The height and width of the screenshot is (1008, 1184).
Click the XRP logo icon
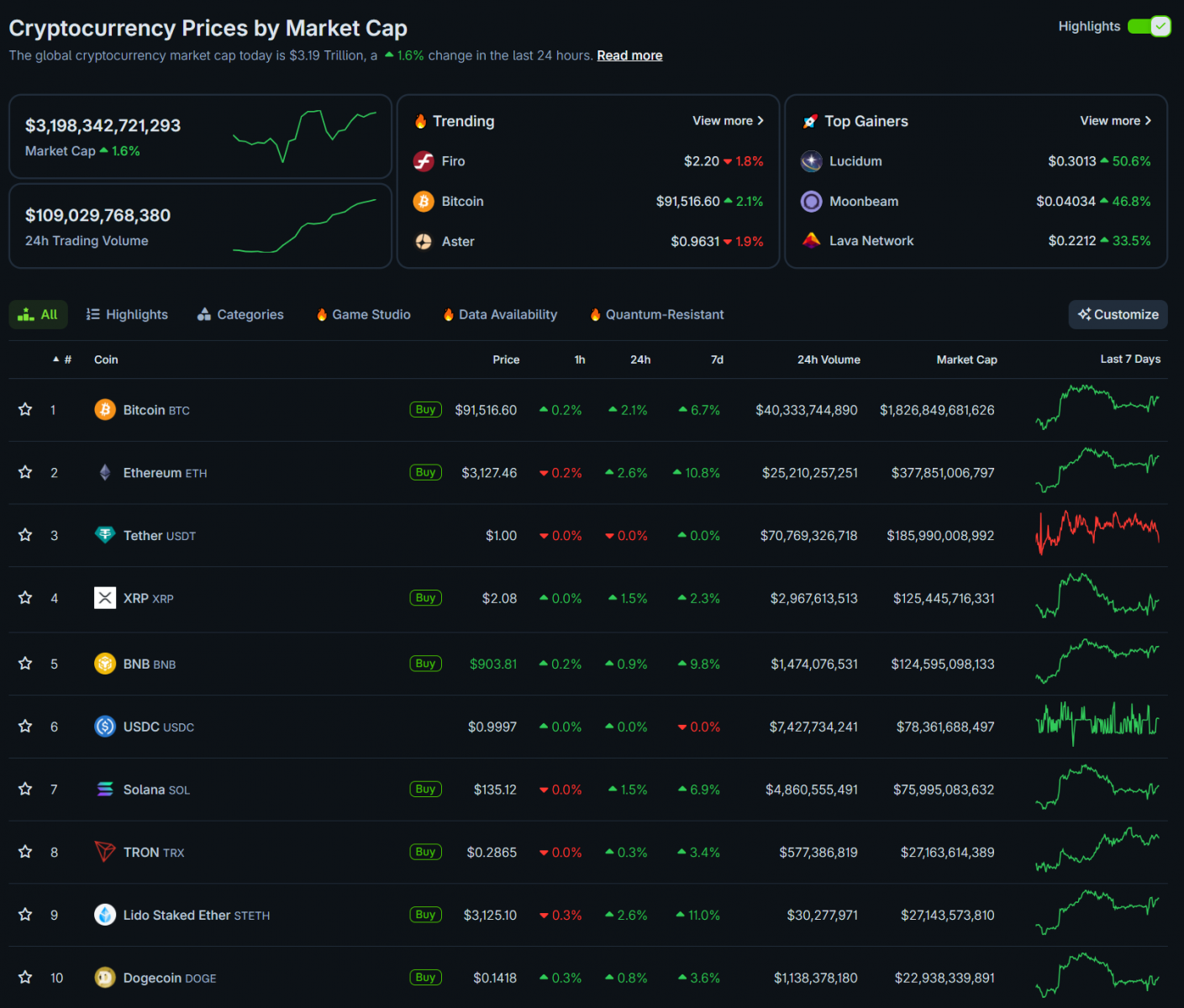(x=105, y=598)
